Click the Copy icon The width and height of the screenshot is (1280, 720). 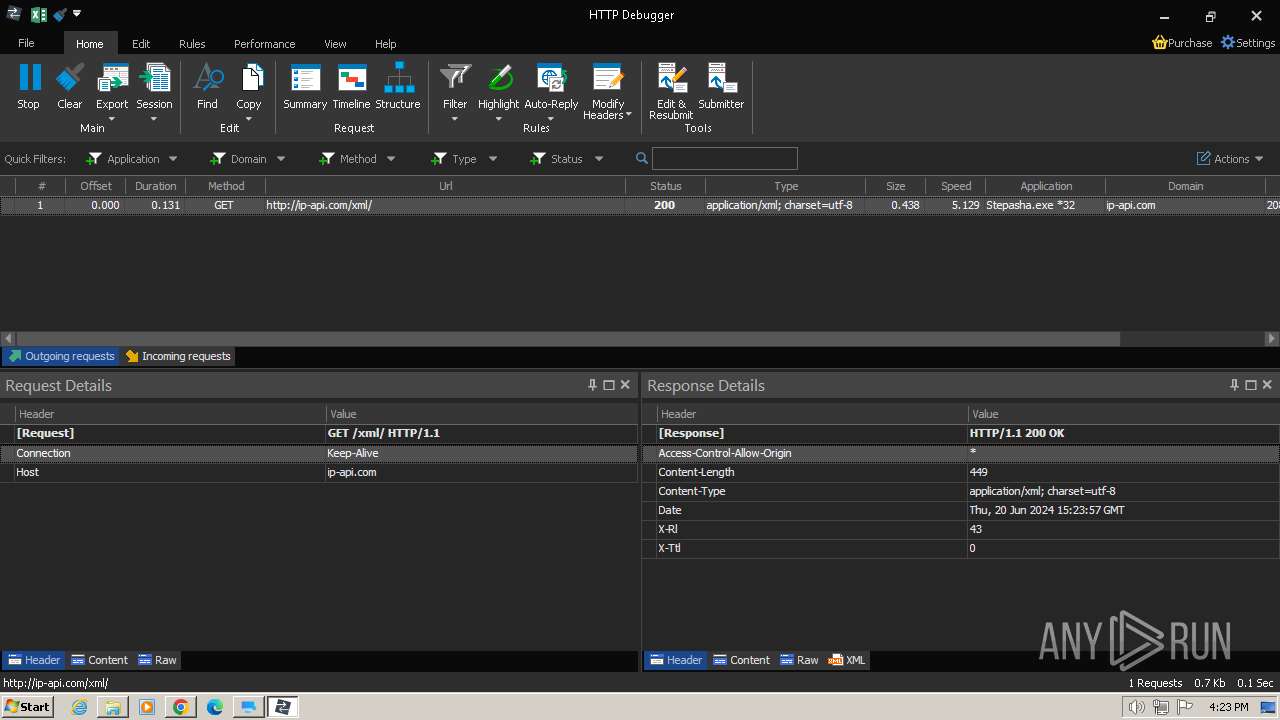pyautogui.click(x=249, y=78)
